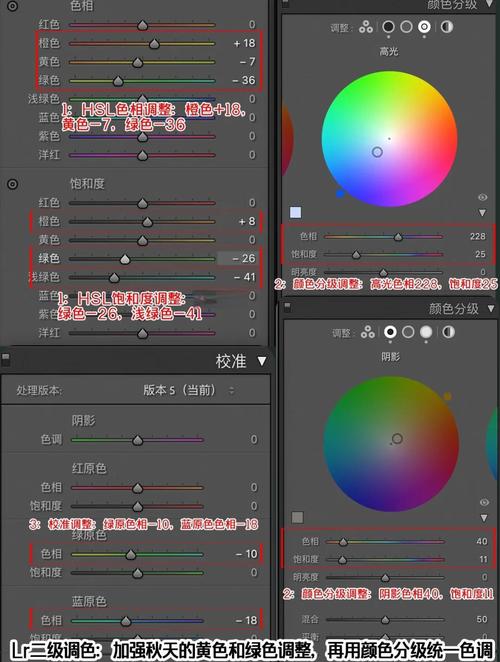The height and width of the screenshot is (662, 500).
Task: Adjust the 洋红 hue slider
Action: [142, 155]
